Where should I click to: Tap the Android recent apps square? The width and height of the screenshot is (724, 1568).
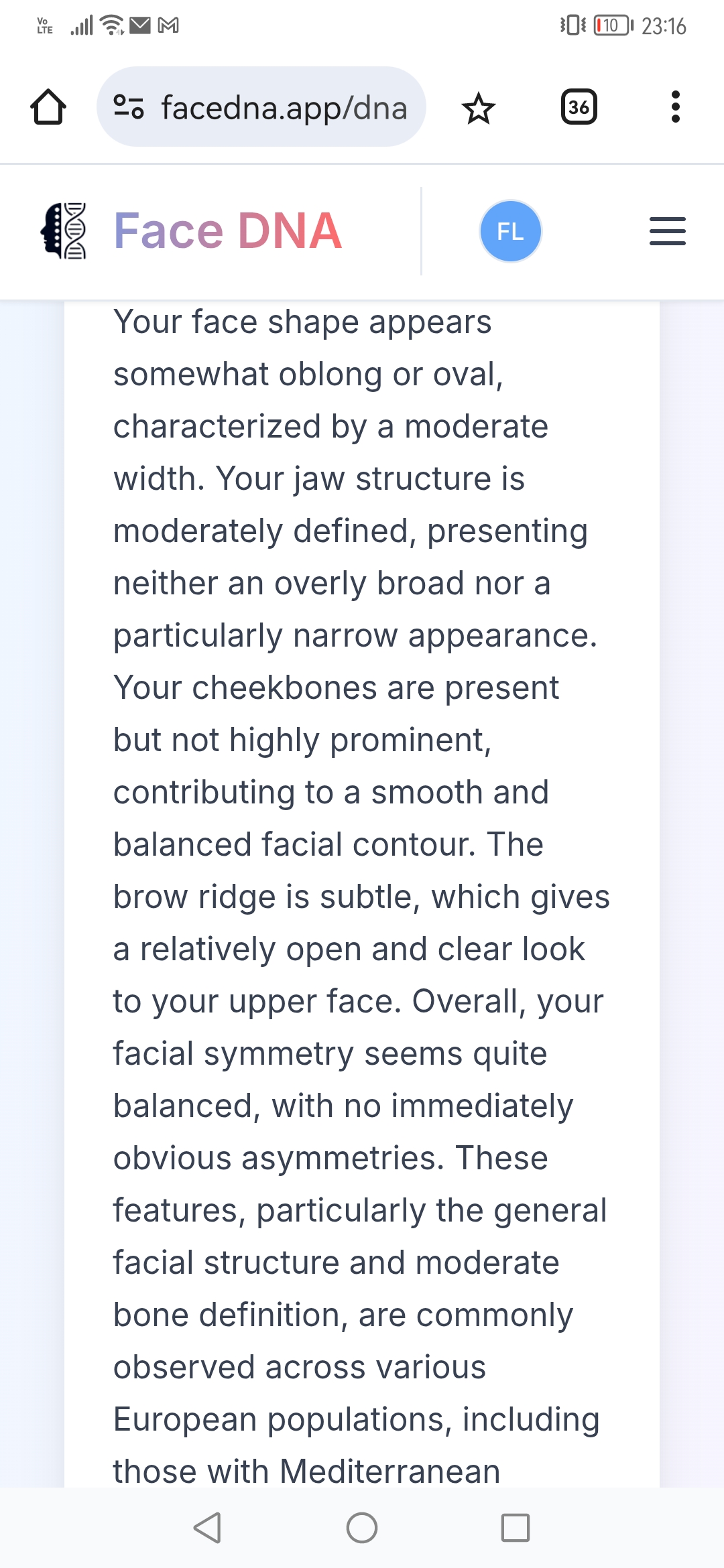[516, 1528]
